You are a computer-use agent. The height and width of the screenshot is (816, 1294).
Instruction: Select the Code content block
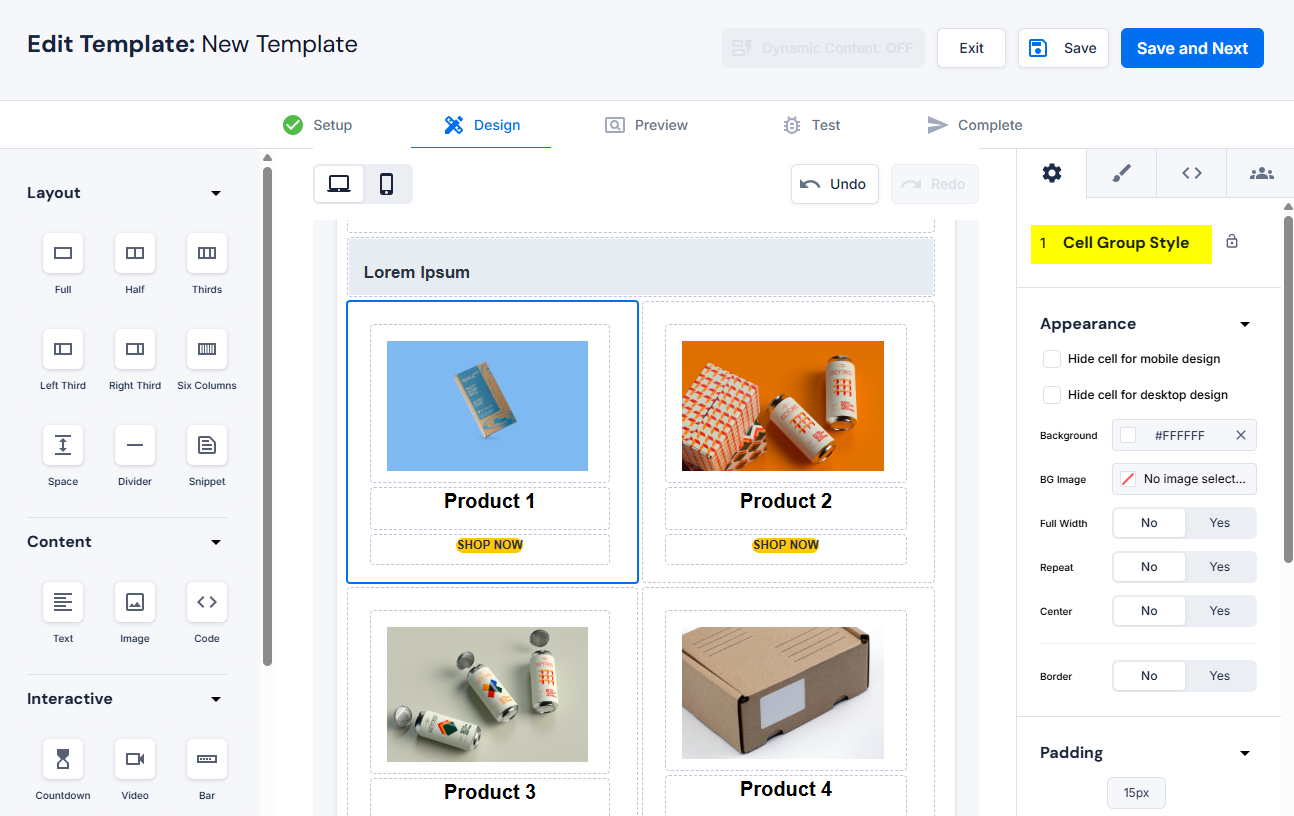tap(207, 603)
